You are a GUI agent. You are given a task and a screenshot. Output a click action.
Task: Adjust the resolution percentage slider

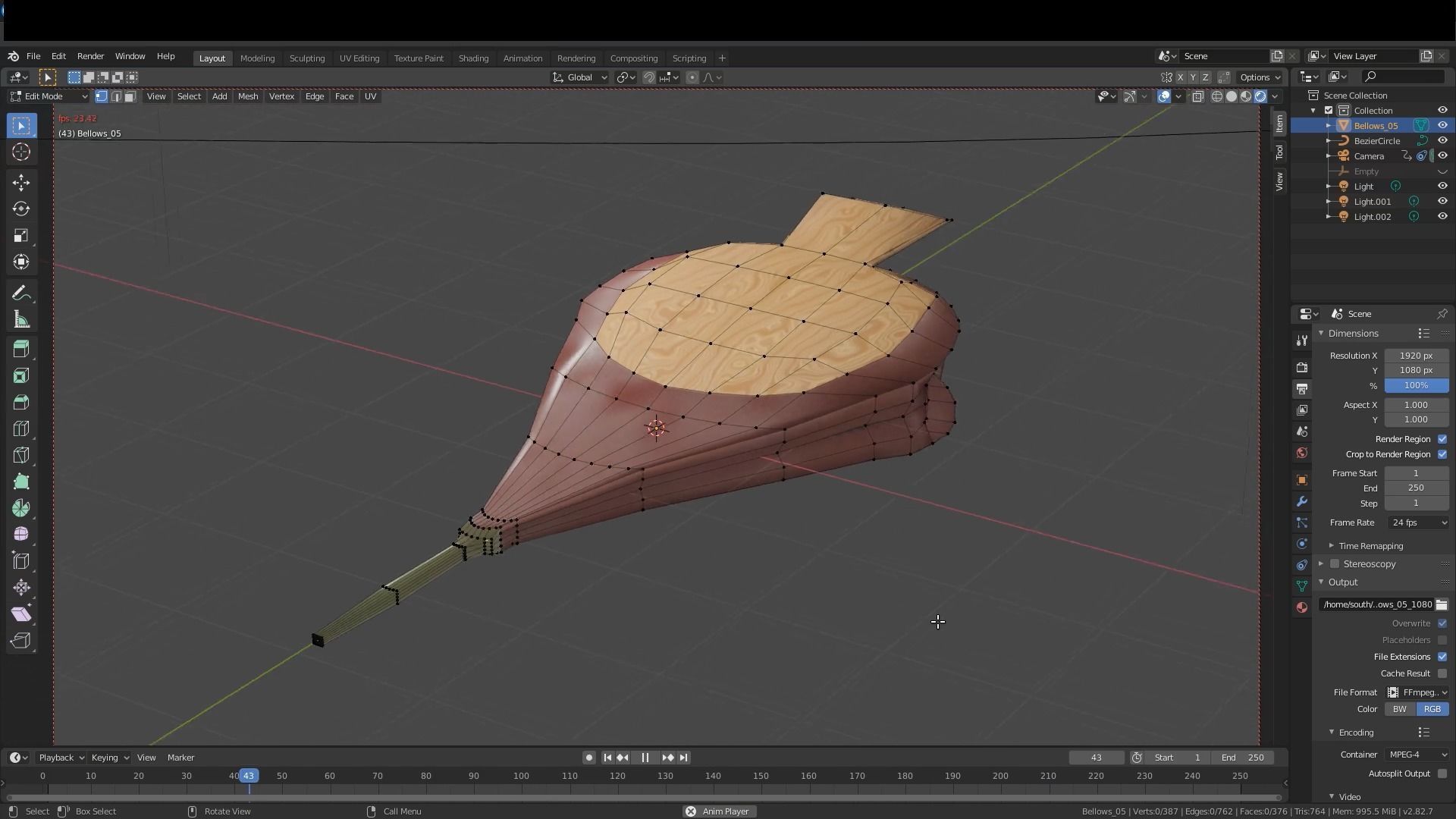point(1416,385)
